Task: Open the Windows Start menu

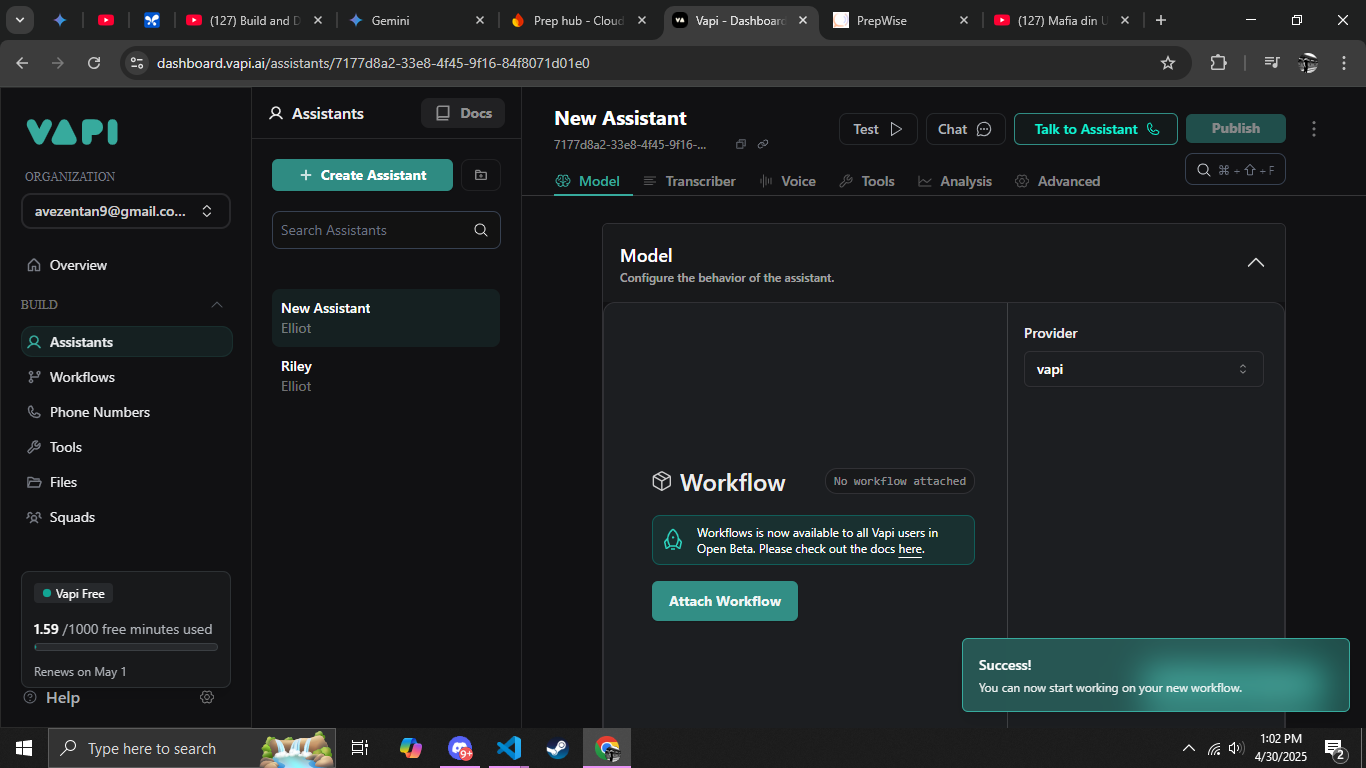Action: (24, 748)
